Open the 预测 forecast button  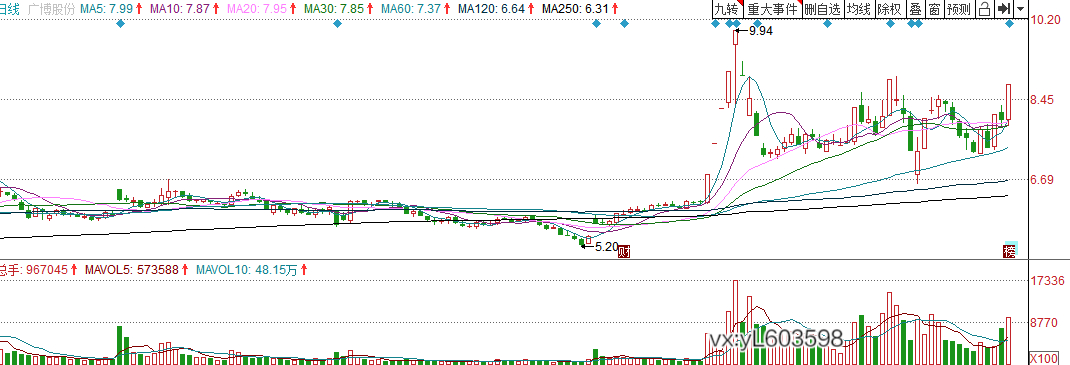click(959, 9)
